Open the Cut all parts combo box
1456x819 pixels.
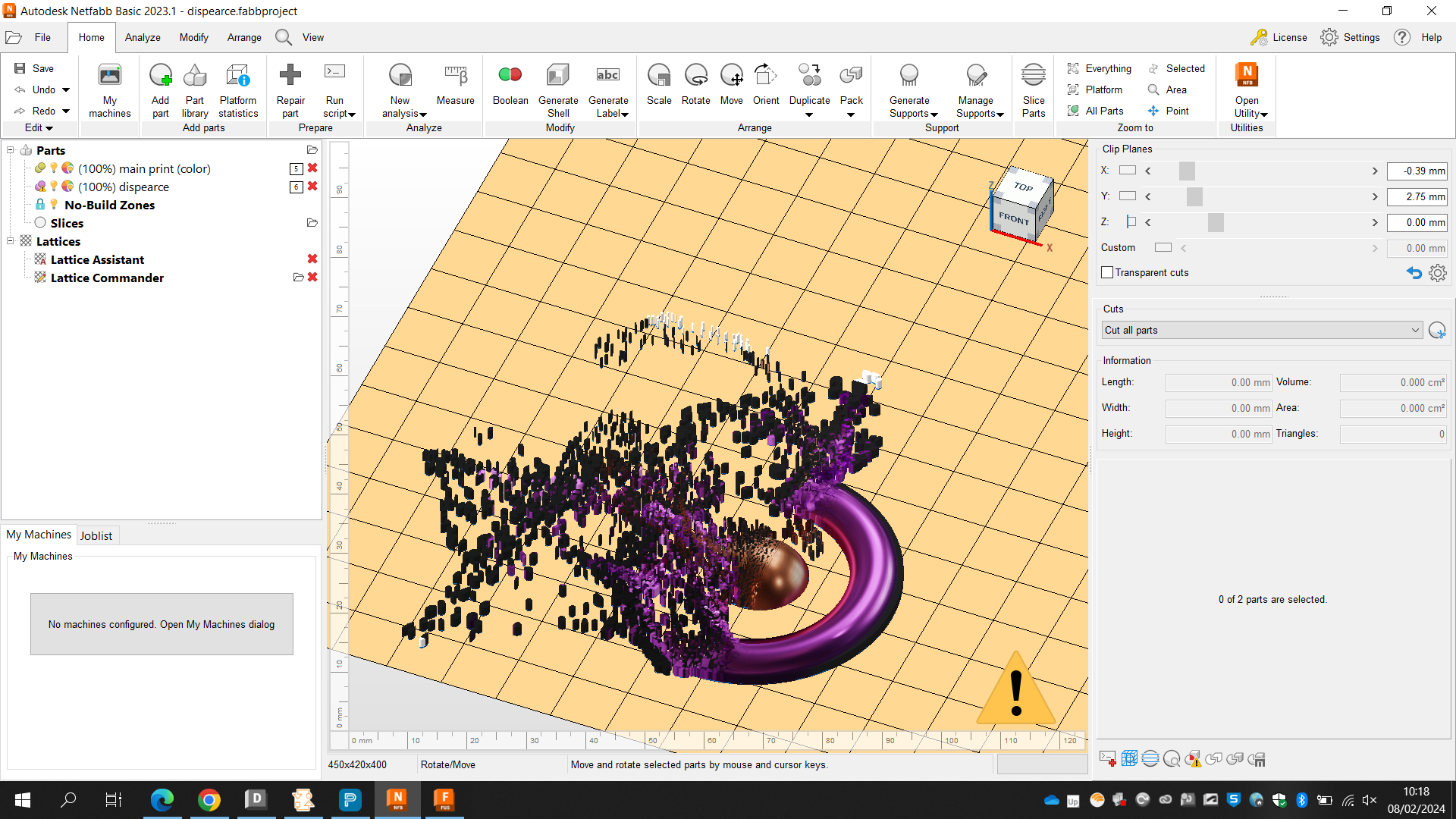pos(1262,331)
